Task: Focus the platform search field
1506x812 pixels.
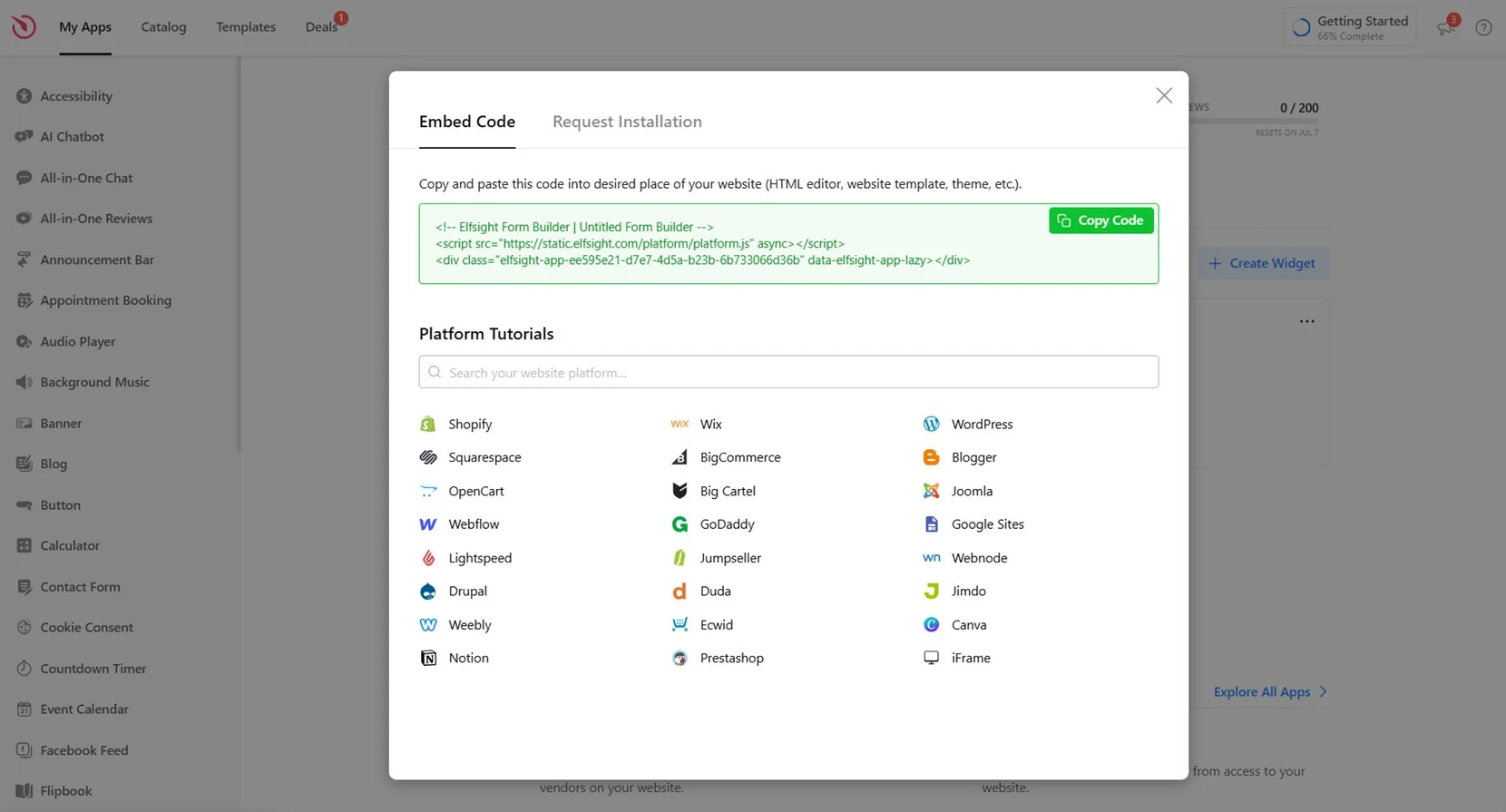Action: [788, 372]
